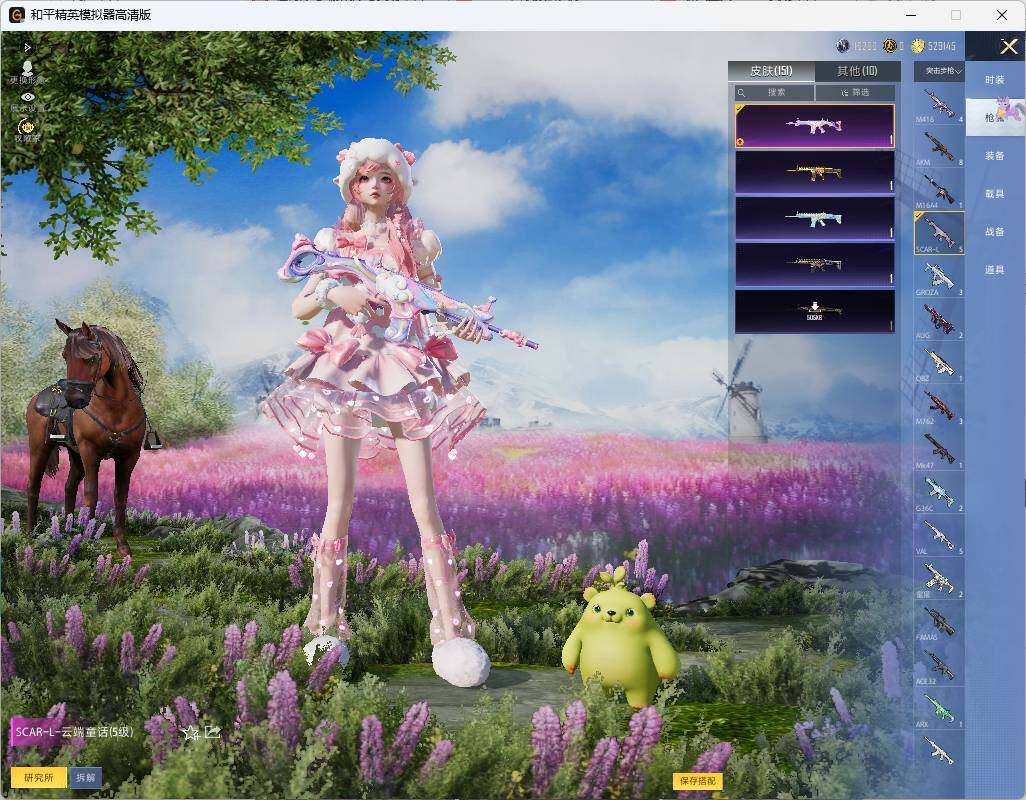Open the 道具 category tab
Image resolution: width=1026 pixels, height=800 pixels.
click(x=995, y=270)
